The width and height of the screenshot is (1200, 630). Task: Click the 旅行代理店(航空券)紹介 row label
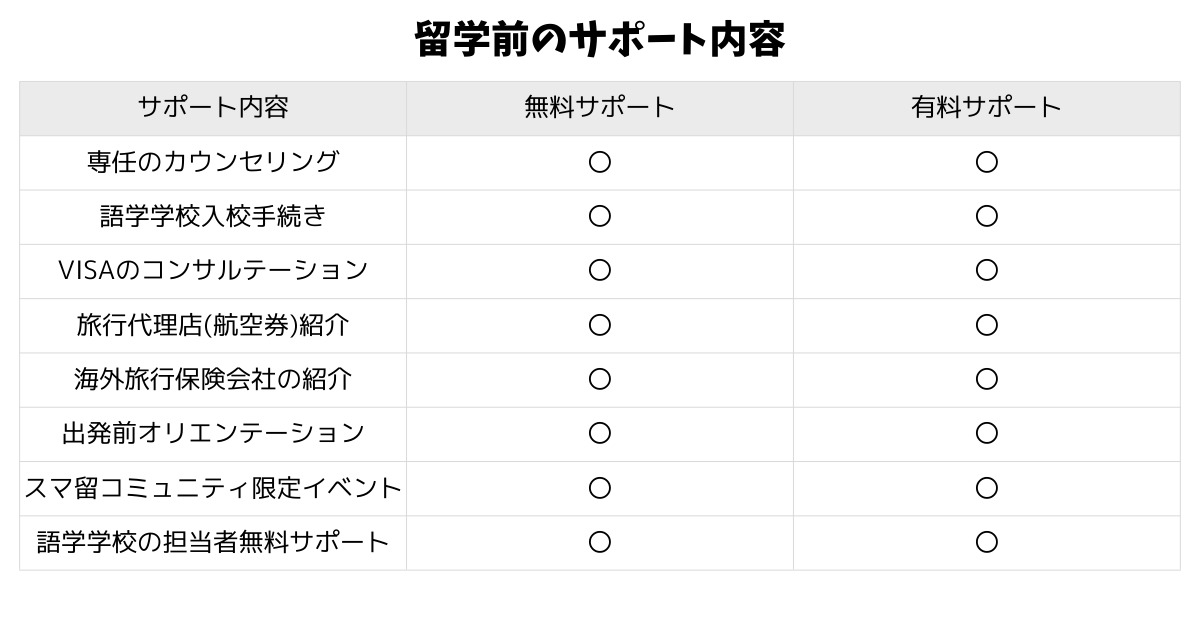pos(213,325)
